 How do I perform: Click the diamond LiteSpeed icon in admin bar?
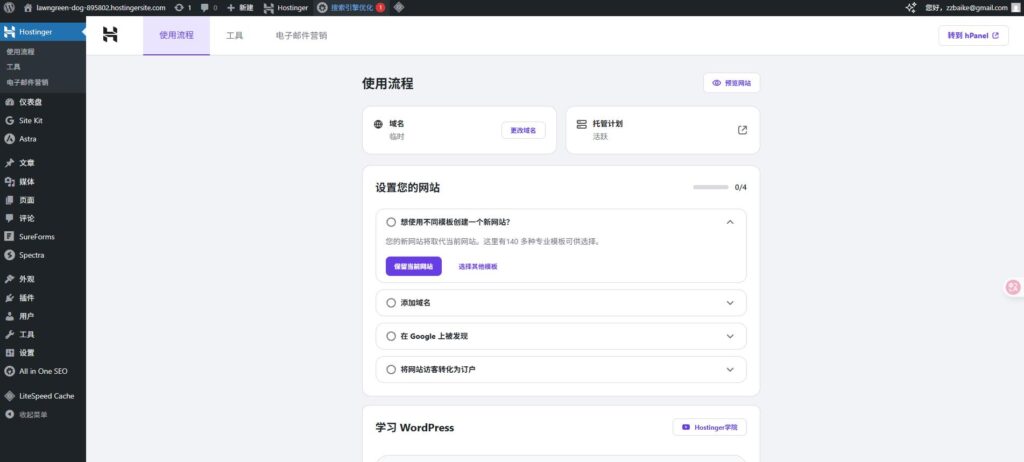(398, 8)
